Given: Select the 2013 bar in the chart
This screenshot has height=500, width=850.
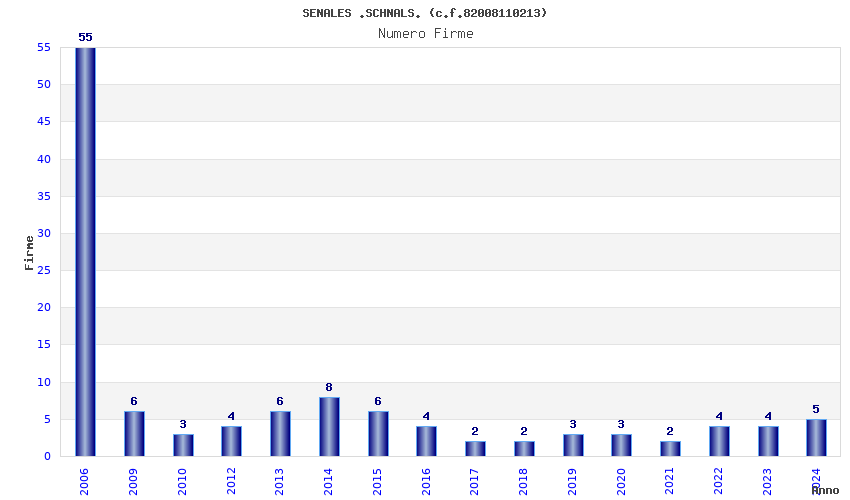Looking at the screenshot, I should coord(280,434).
